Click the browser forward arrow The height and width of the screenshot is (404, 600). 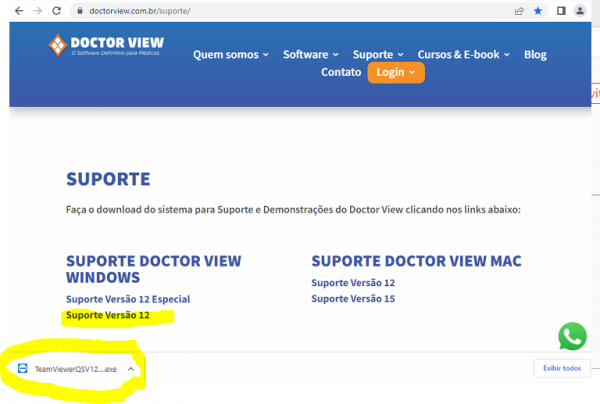point(38,10)
